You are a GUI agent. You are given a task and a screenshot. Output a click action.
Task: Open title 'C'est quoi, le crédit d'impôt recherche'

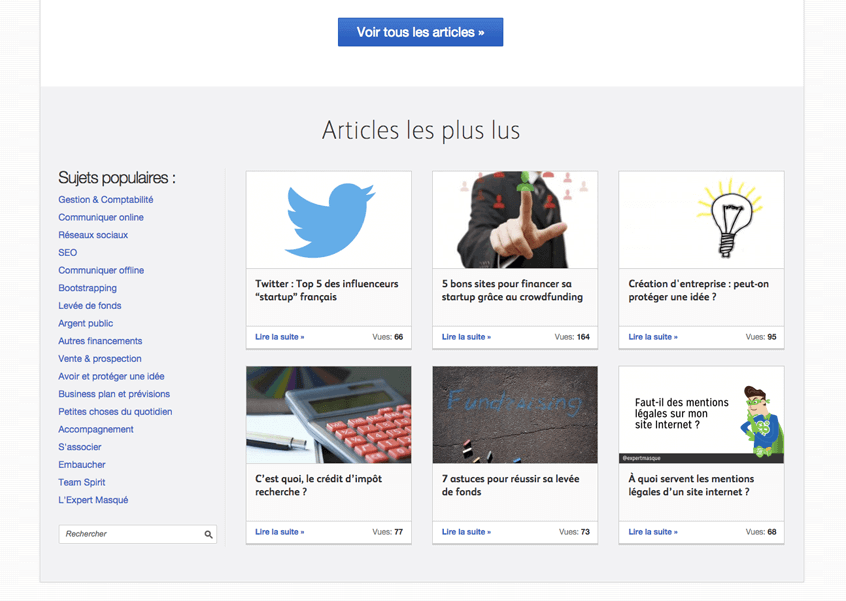pyautogui.click(x=318, y=485)
